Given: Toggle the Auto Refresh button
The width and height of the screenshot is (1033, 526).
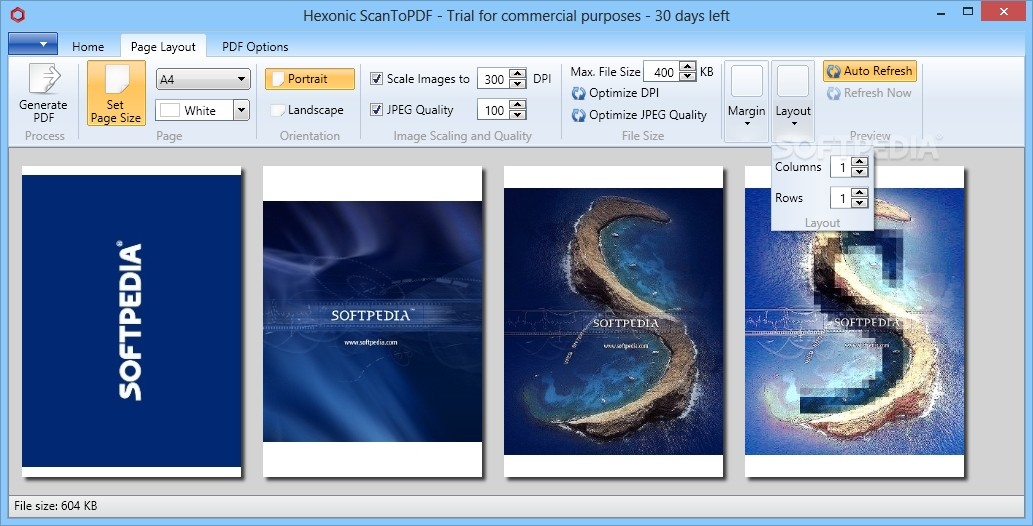Looking at the screenshot, I should point(870,71).
